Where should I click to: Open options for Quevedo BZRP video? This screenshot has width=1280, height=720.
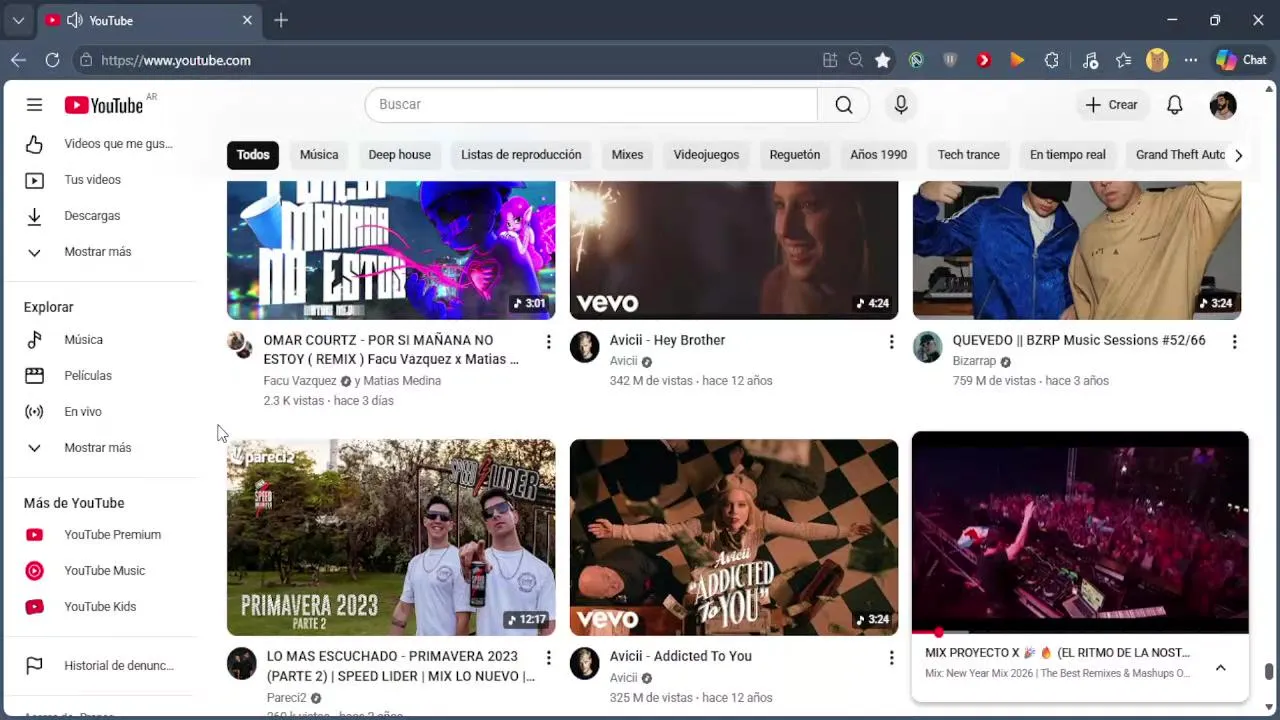1234,342
